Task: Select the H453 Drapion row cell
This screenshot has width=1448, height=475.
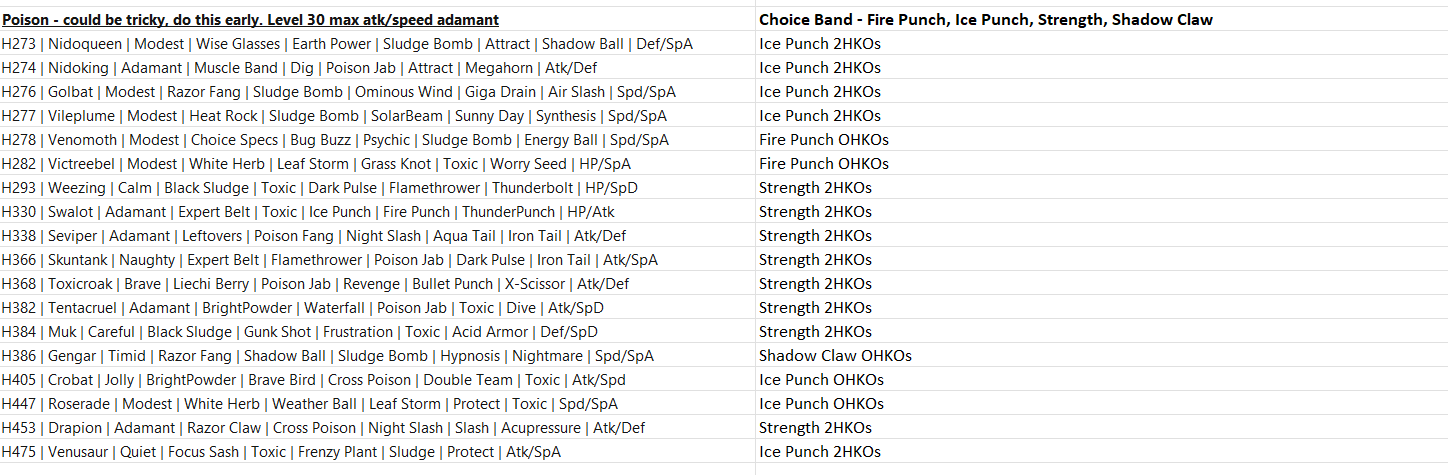Action: tap(323, 428)
